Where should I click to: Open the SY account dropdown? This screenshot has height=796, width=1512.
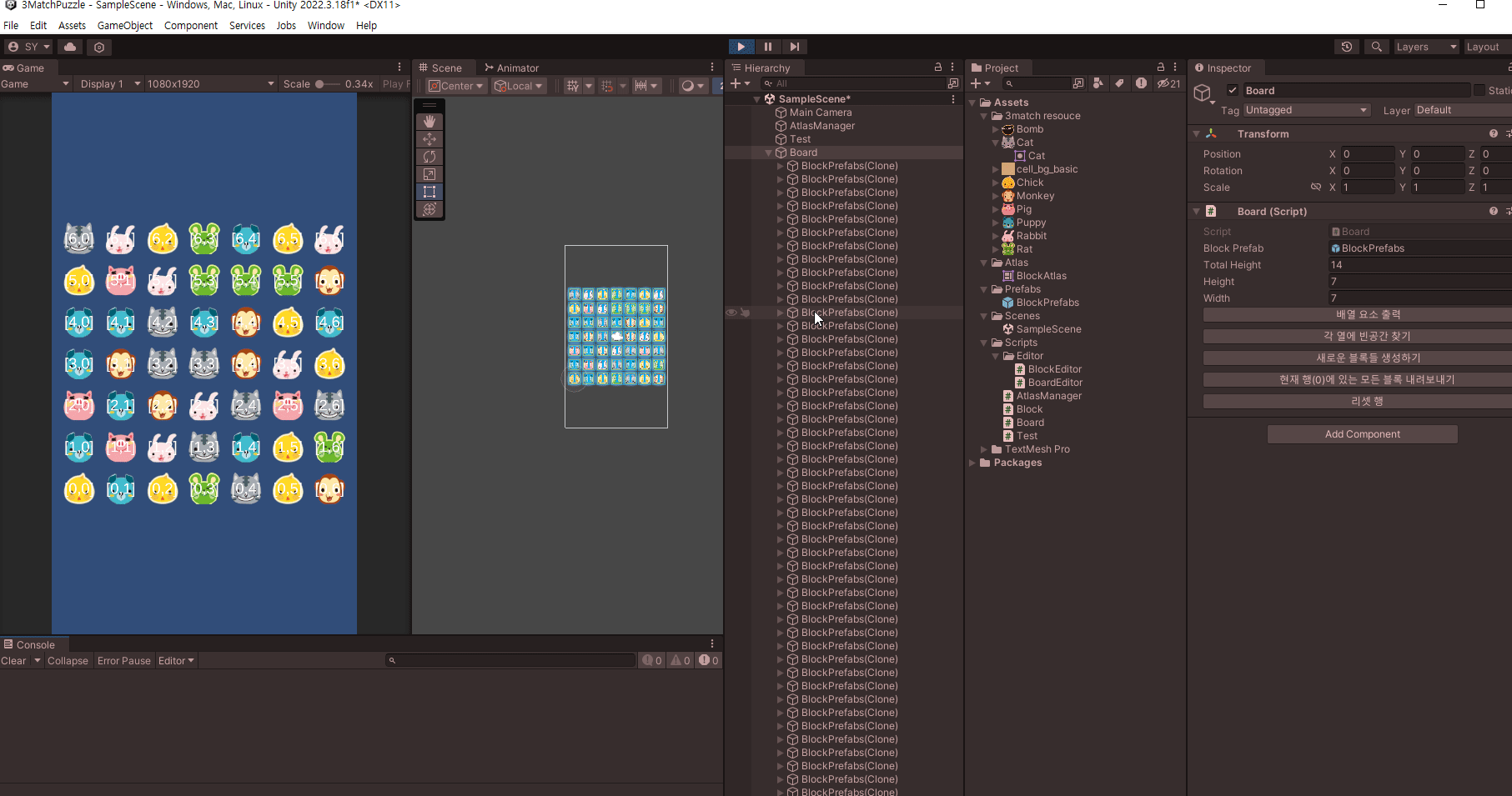(x=29, y=47)
